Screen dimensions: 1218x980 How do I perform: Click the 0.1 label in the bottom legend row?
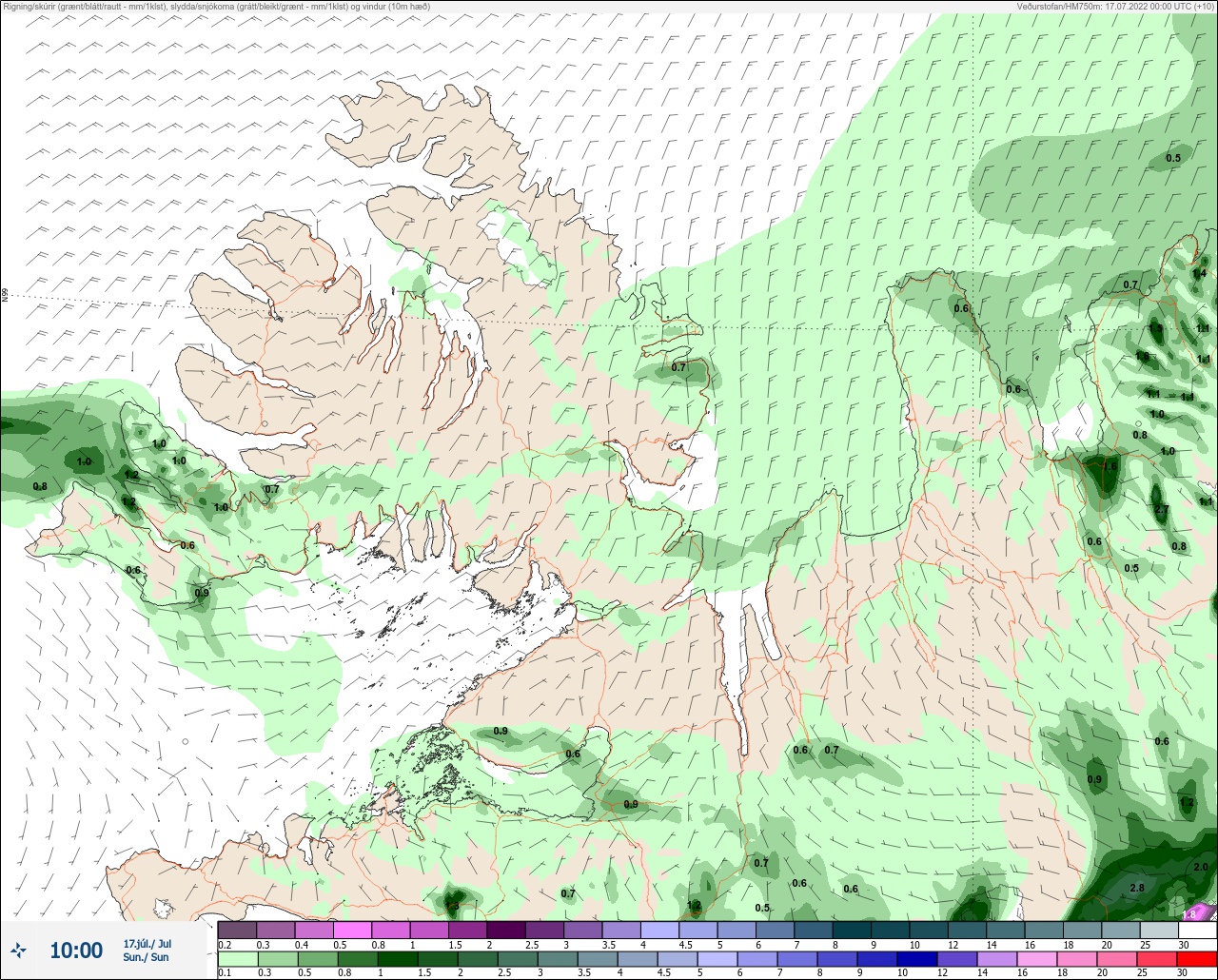(x=224, y=973)
